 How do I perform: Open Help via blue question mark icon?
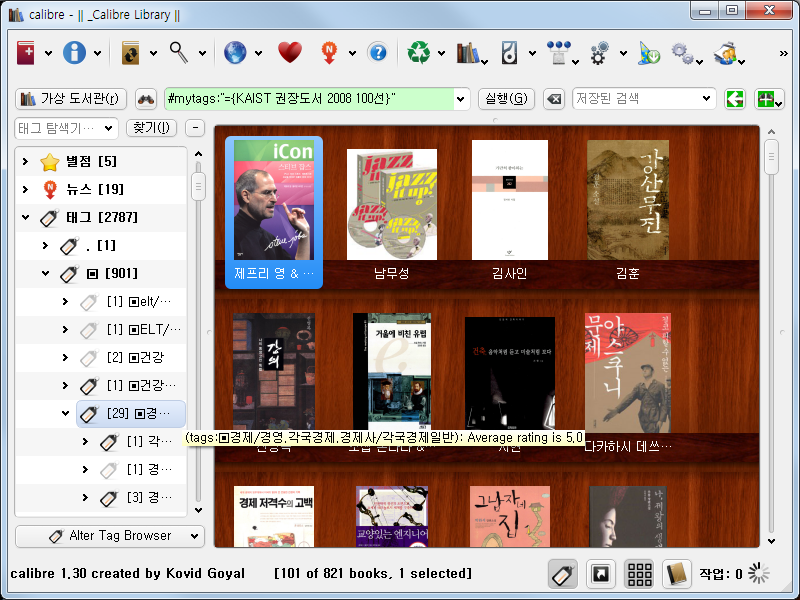[377, 52]
